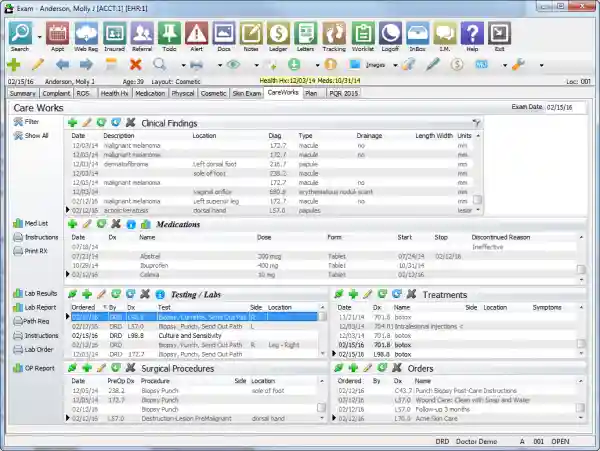Switch to the Medication tab

click(x=150, y=93)
